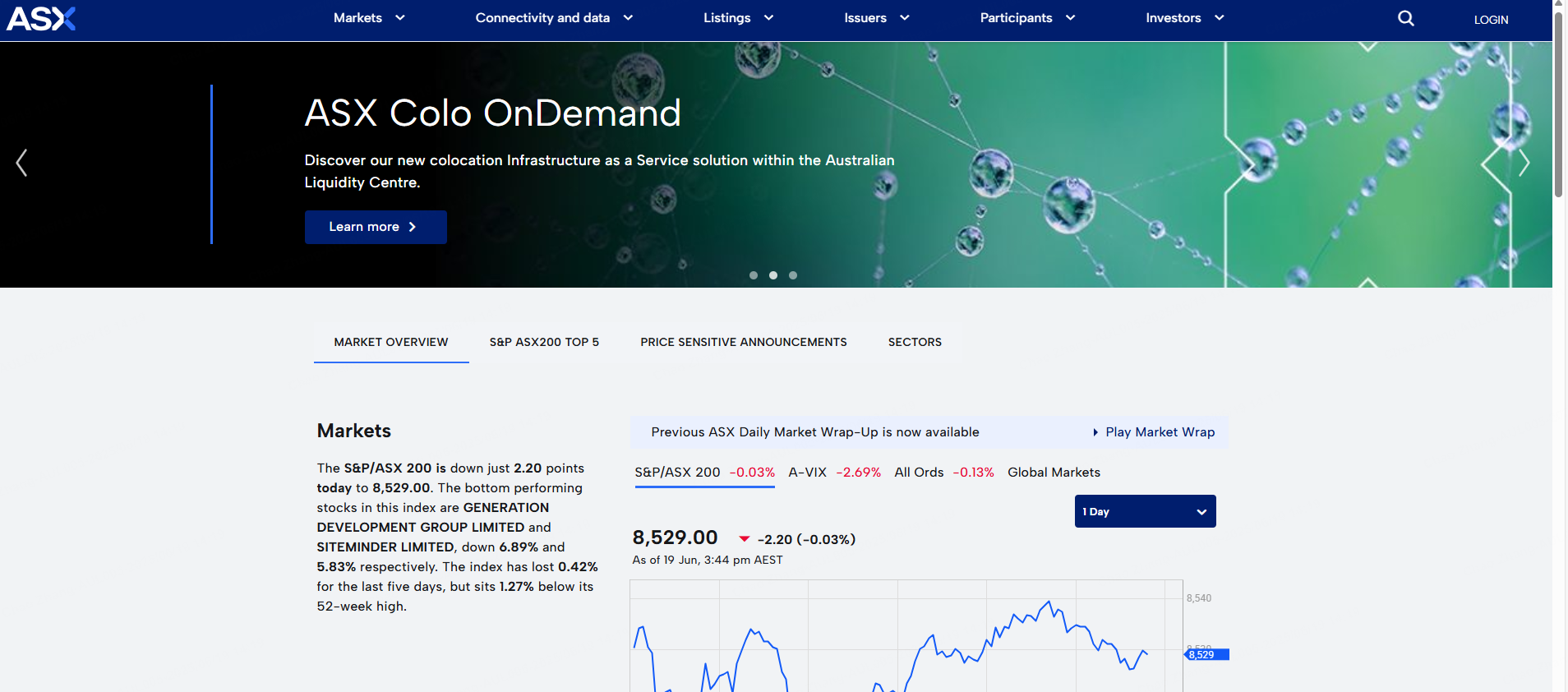Click the Markets section heading
1568x692 pixels.
354,431
